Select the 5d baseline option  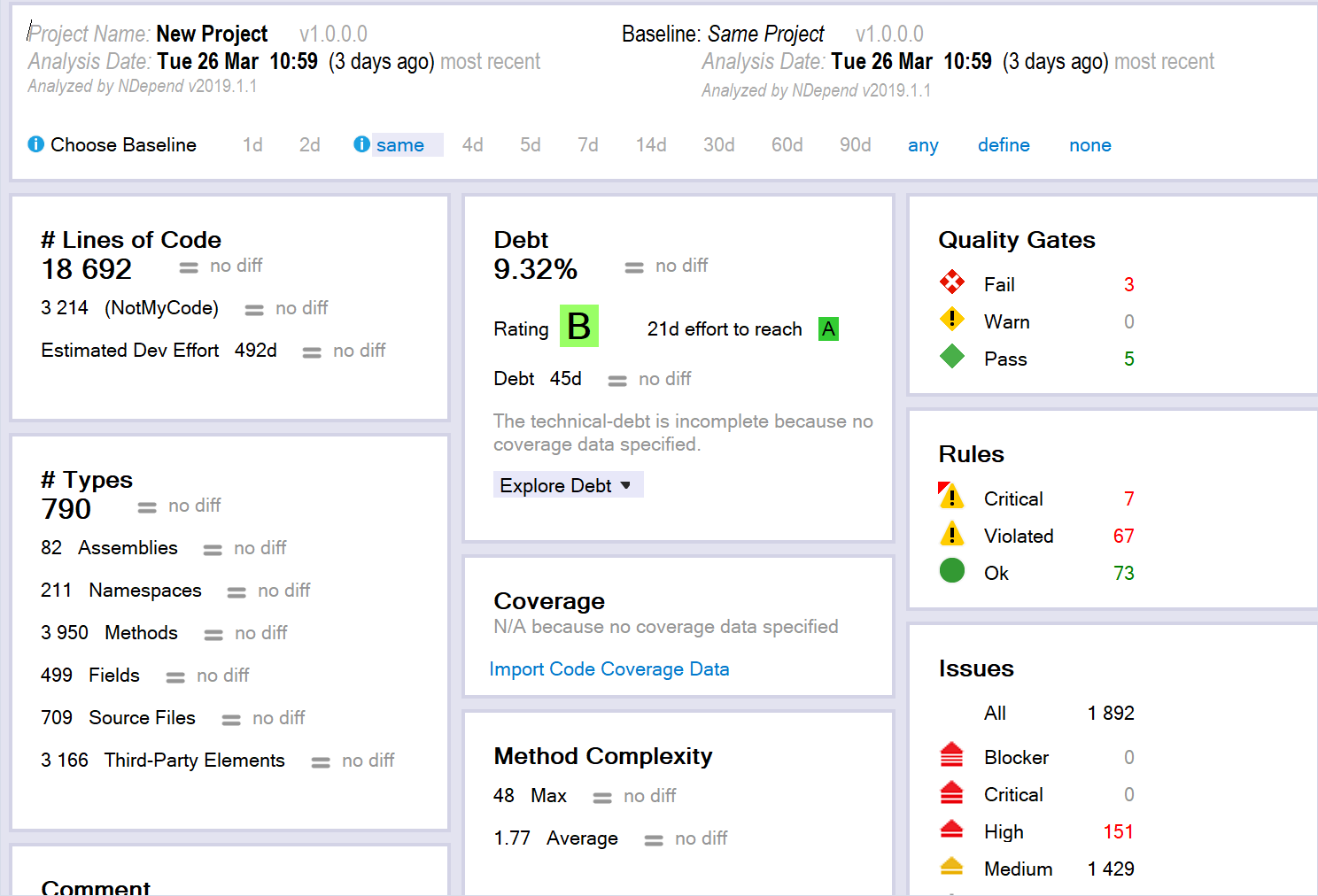click(530, 145)
